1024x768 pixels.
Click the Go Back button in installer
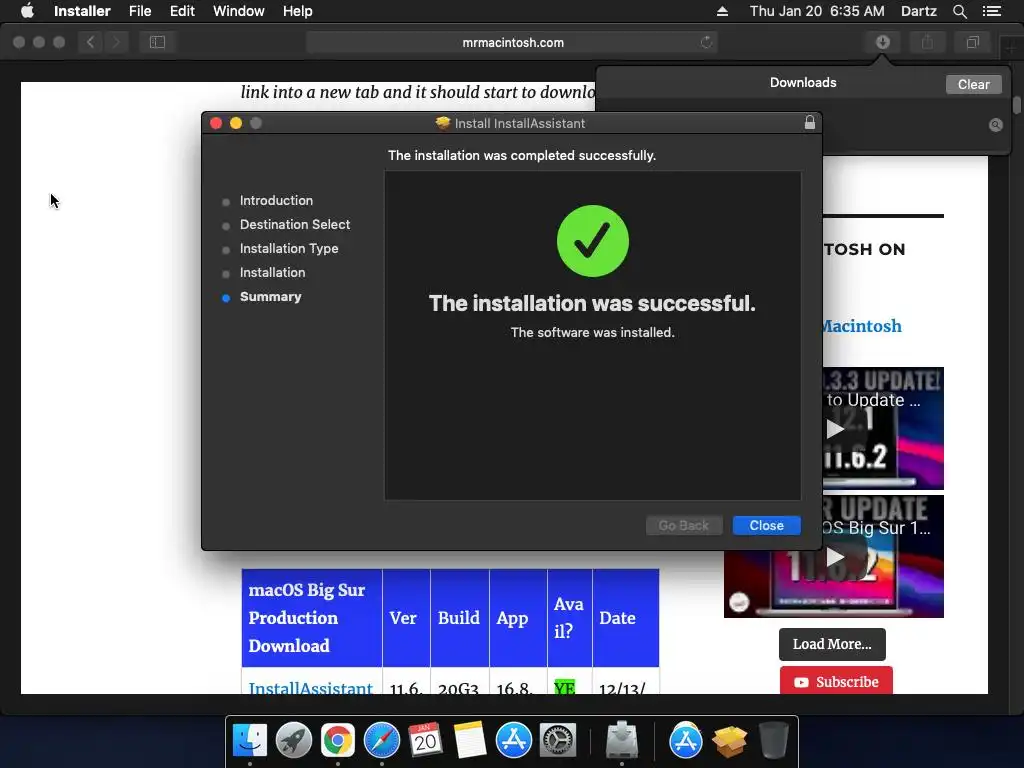pos(684,526)
